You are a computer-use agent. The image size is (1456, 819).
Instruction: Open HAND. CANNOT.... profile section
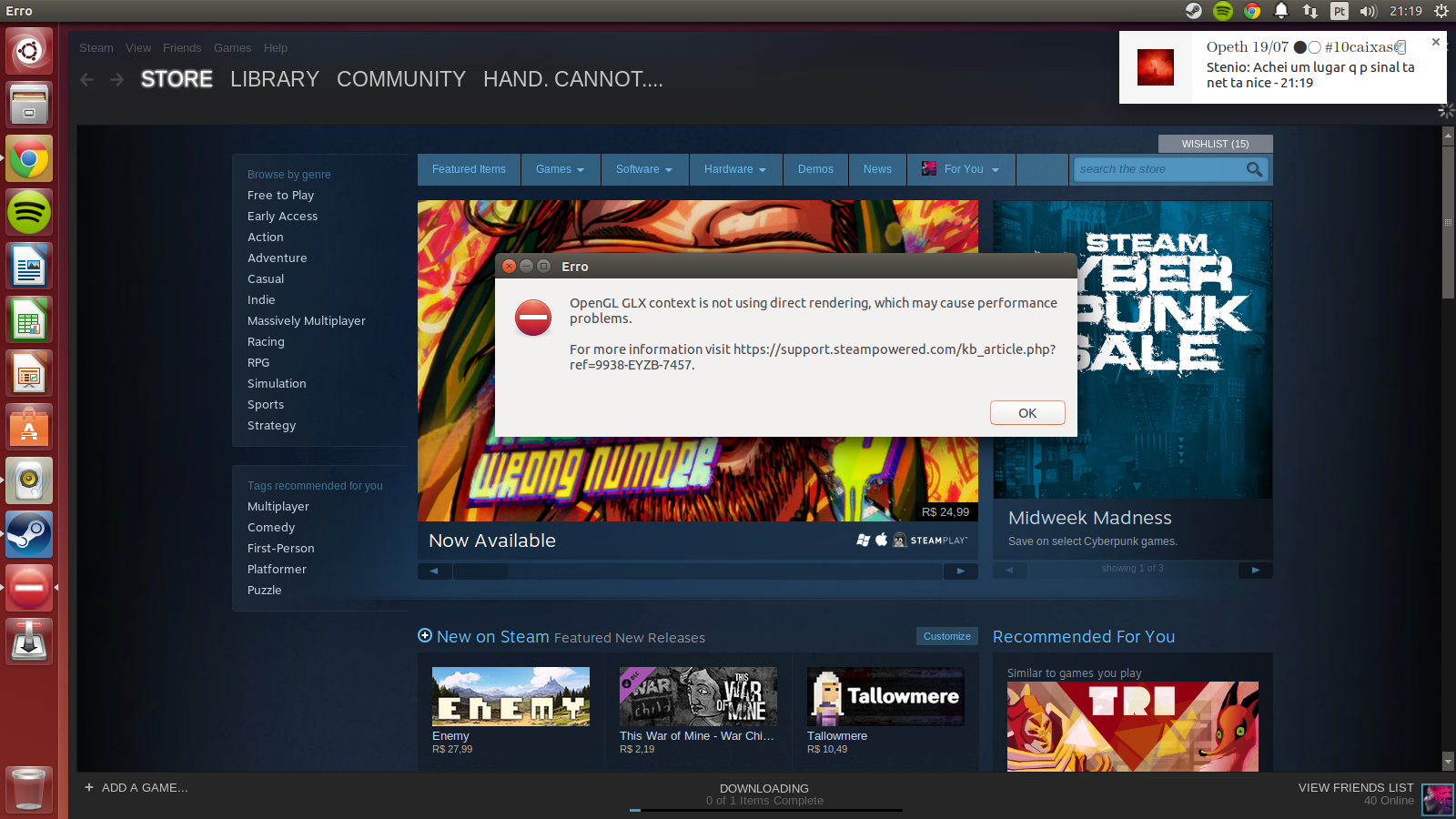573,79
